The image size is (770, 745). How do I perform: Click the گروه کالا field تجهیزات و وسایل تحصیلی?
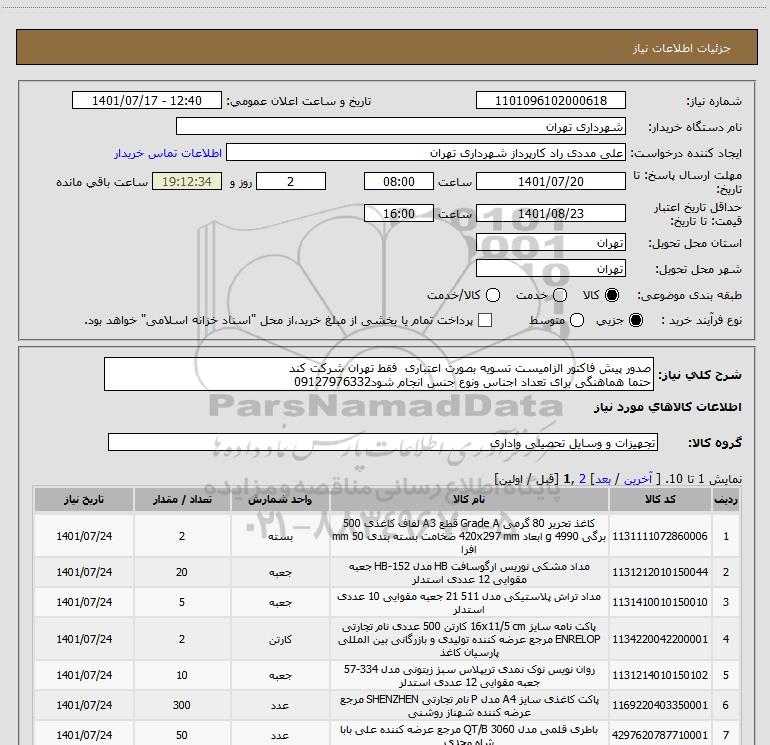pos(383,442)
